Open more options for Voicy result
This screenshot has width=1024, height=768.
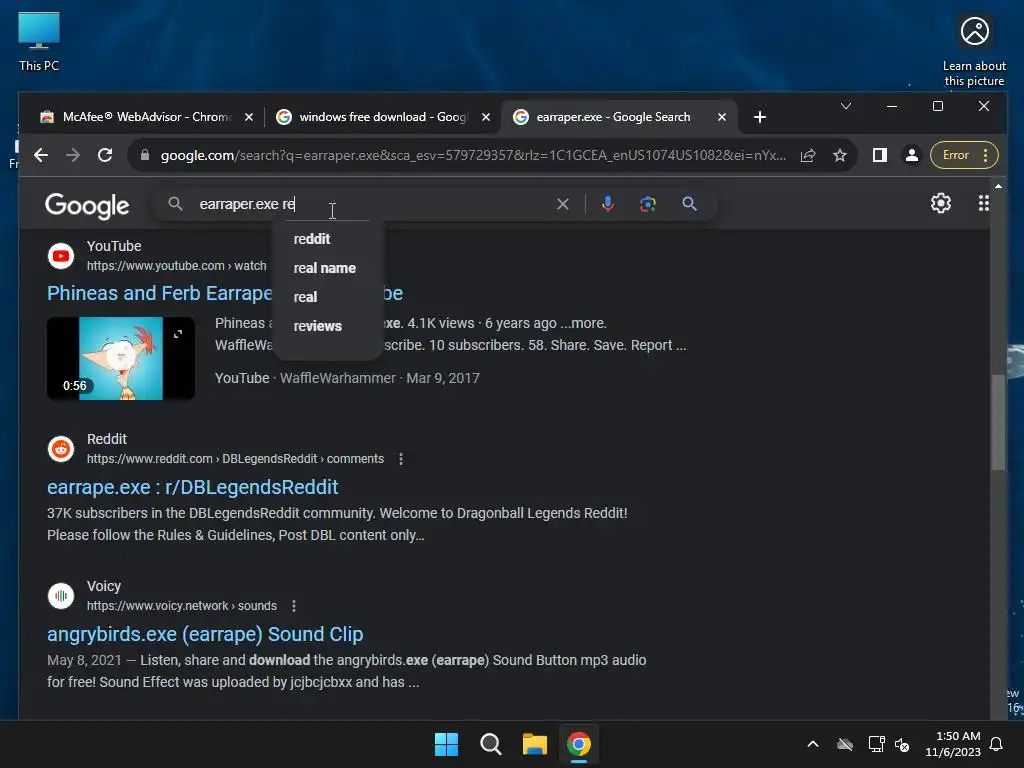pos(294,606)
